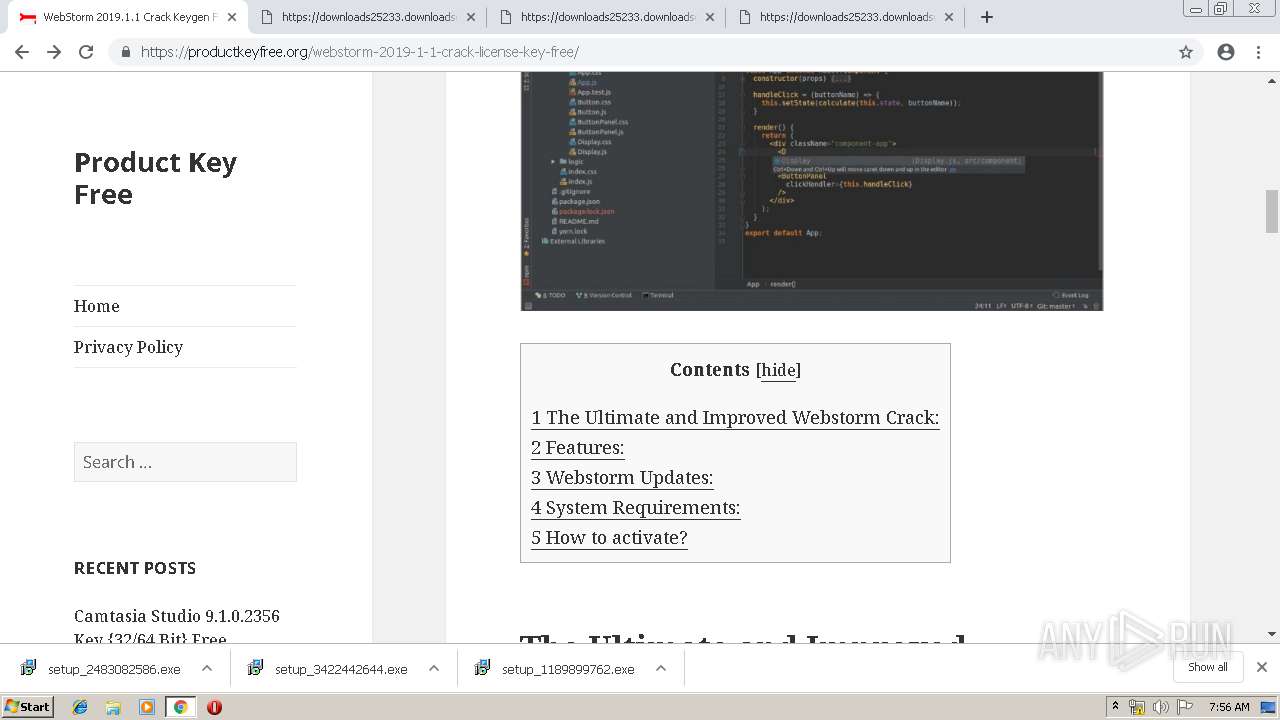Open the Chrome profile account icon
The width and height of the screenshot is (1280, 720).
point(1226,52)
